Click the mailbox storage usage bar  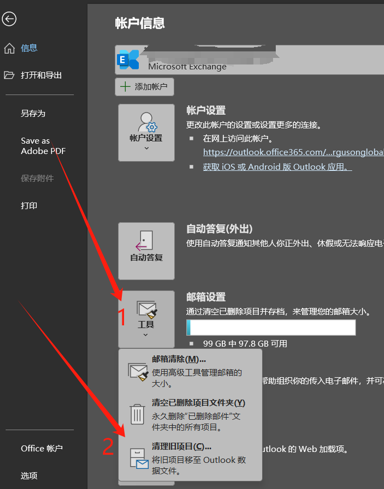271,327
